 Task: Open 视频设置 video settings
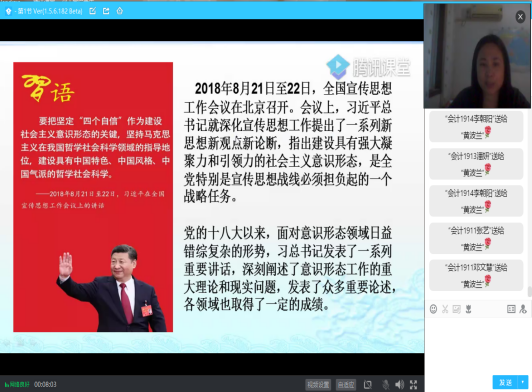pyautogui.click(x=318, y=385)
